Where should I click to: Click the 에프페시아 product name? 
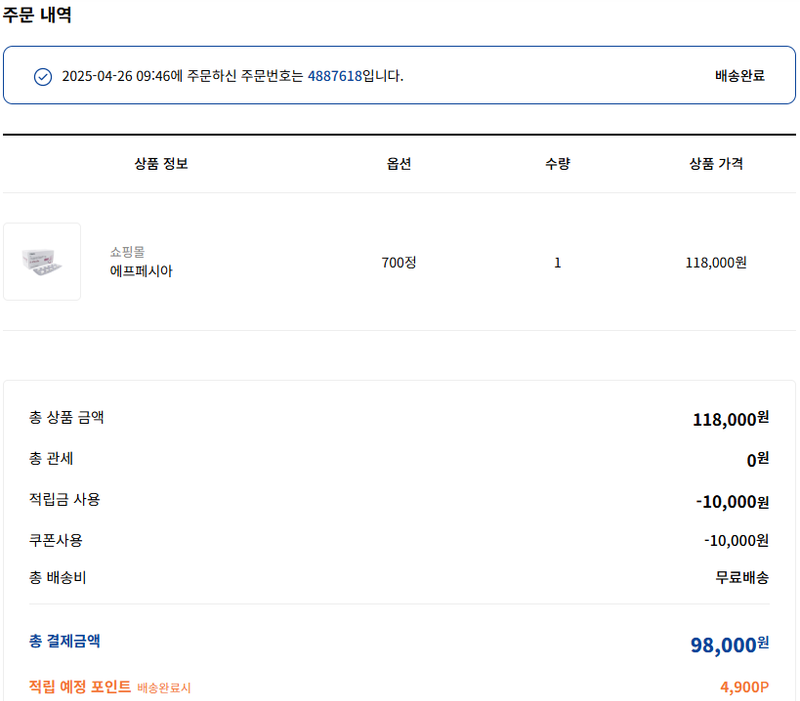(141, 271)
